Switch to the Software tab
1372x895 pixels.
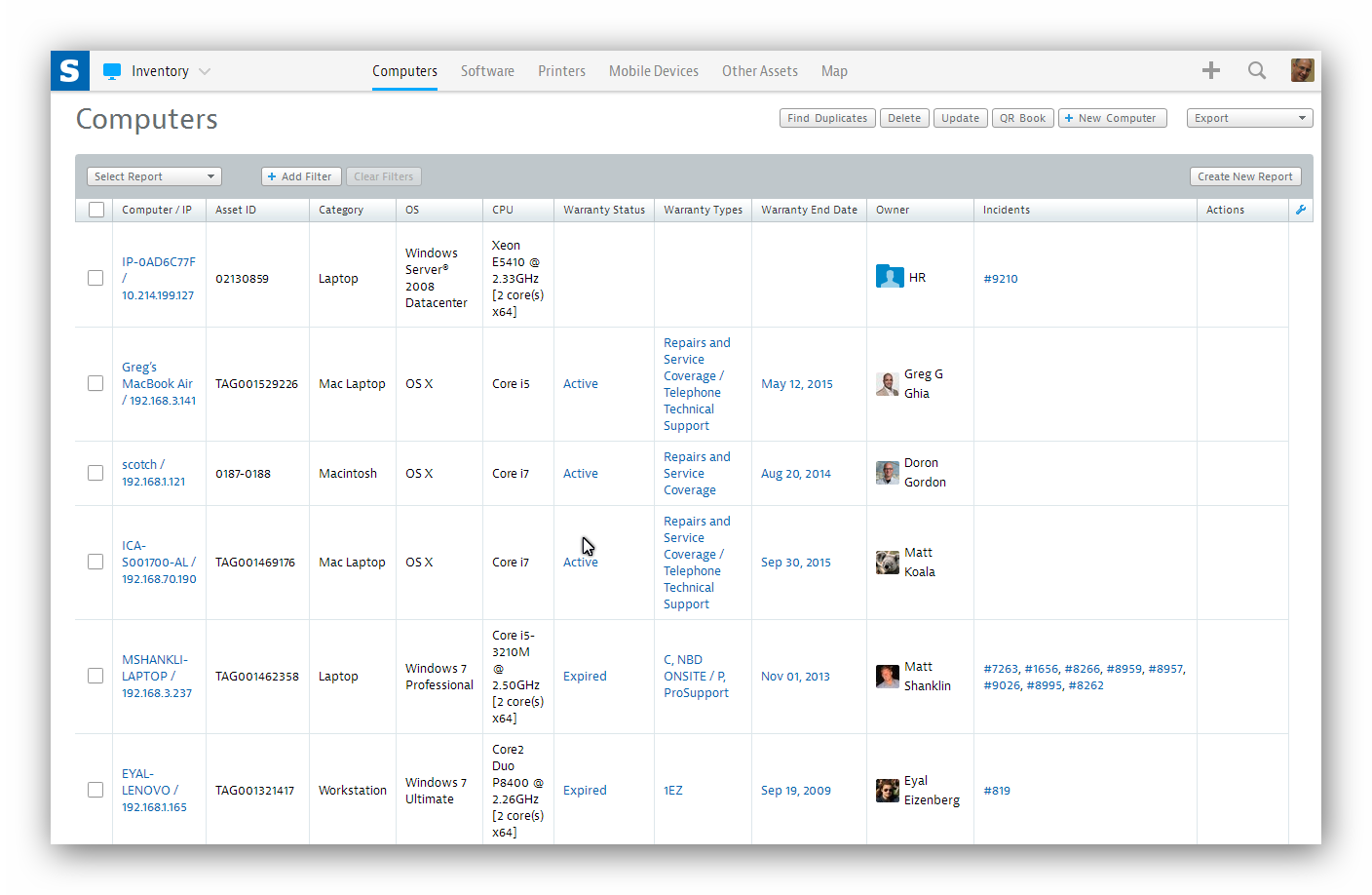[x=487, y=70]
